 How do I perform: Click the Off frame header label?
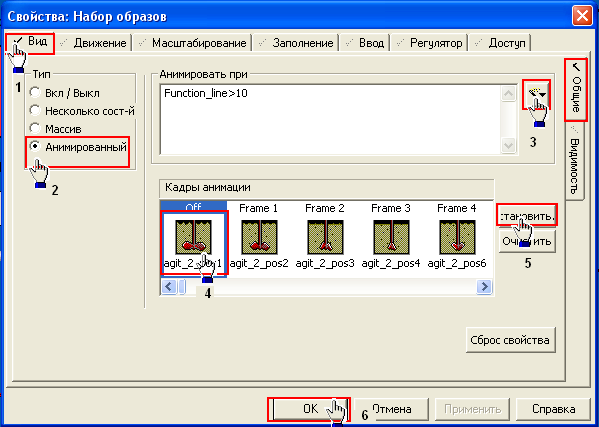193,207
